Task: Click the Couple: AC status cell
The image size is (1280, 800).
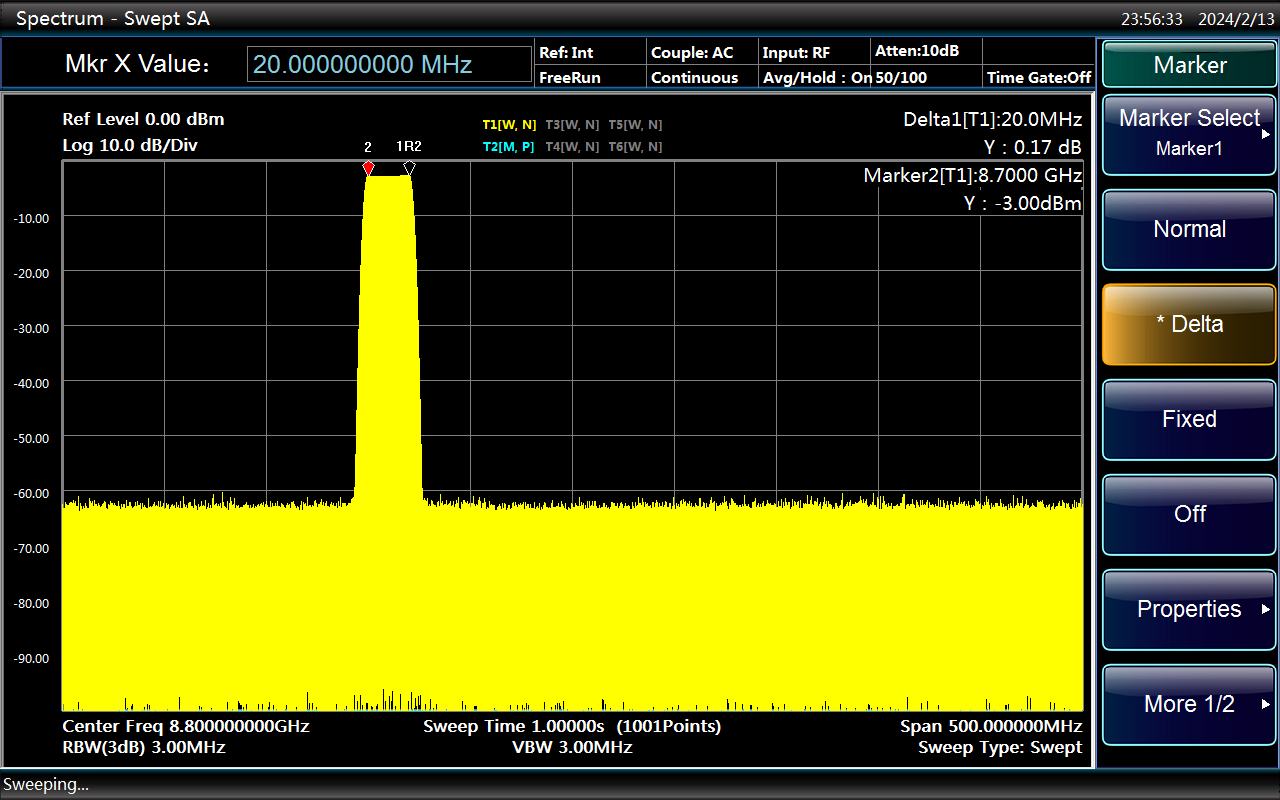Action: pos(692,52)
